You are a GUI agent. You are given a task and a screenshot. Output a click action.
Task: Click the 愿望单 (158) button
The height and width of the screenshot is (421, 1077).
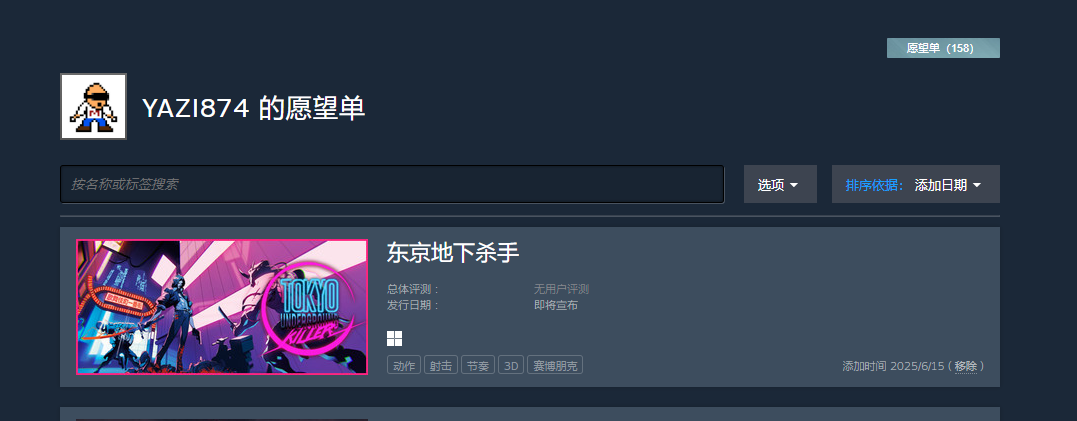click(x=943, y=48)
